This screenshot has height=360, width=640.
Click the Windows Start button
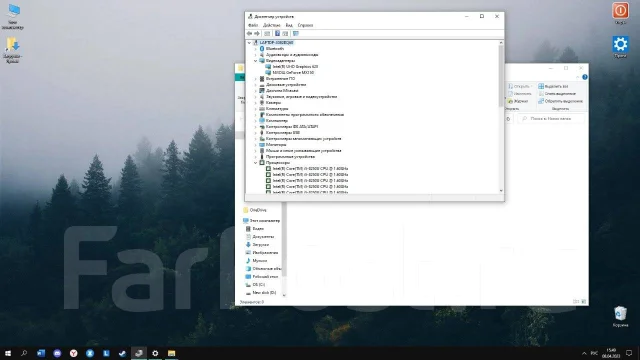8,353
